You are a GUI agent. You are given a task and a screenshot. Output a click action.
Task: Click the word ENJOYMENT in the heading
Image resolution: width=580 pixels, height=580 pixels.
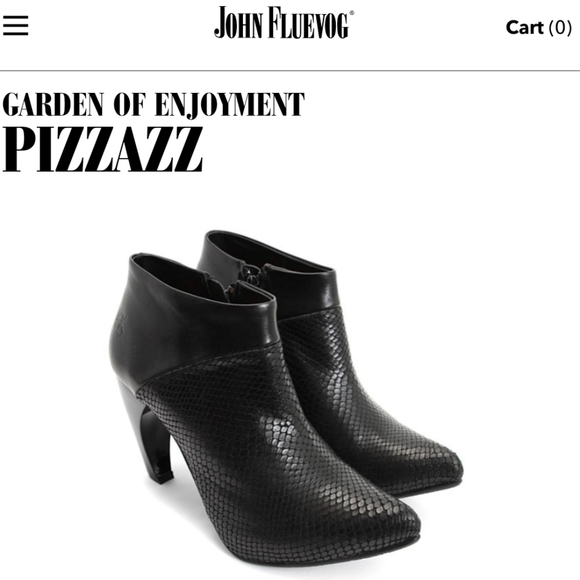(229, 105)
